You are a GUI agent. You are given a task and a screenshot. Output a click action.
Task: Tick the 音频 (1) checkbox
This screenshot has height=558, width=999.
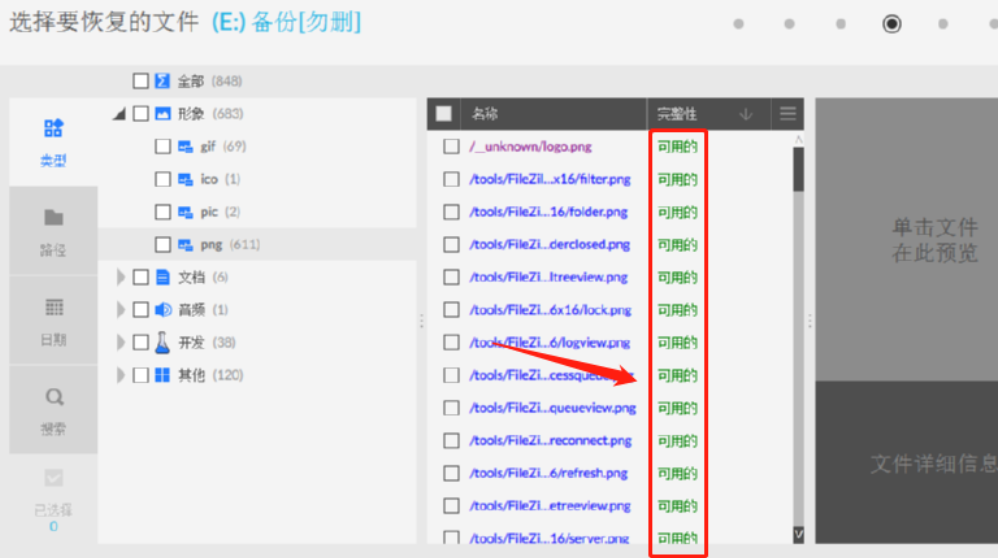point(141,310)
